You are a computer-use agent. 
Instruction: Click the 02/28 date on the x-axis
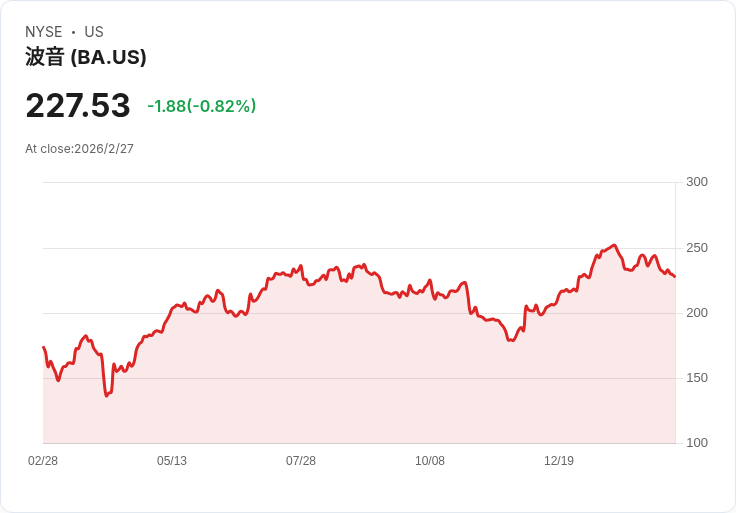pyautogui.click(x=43, y=461)
